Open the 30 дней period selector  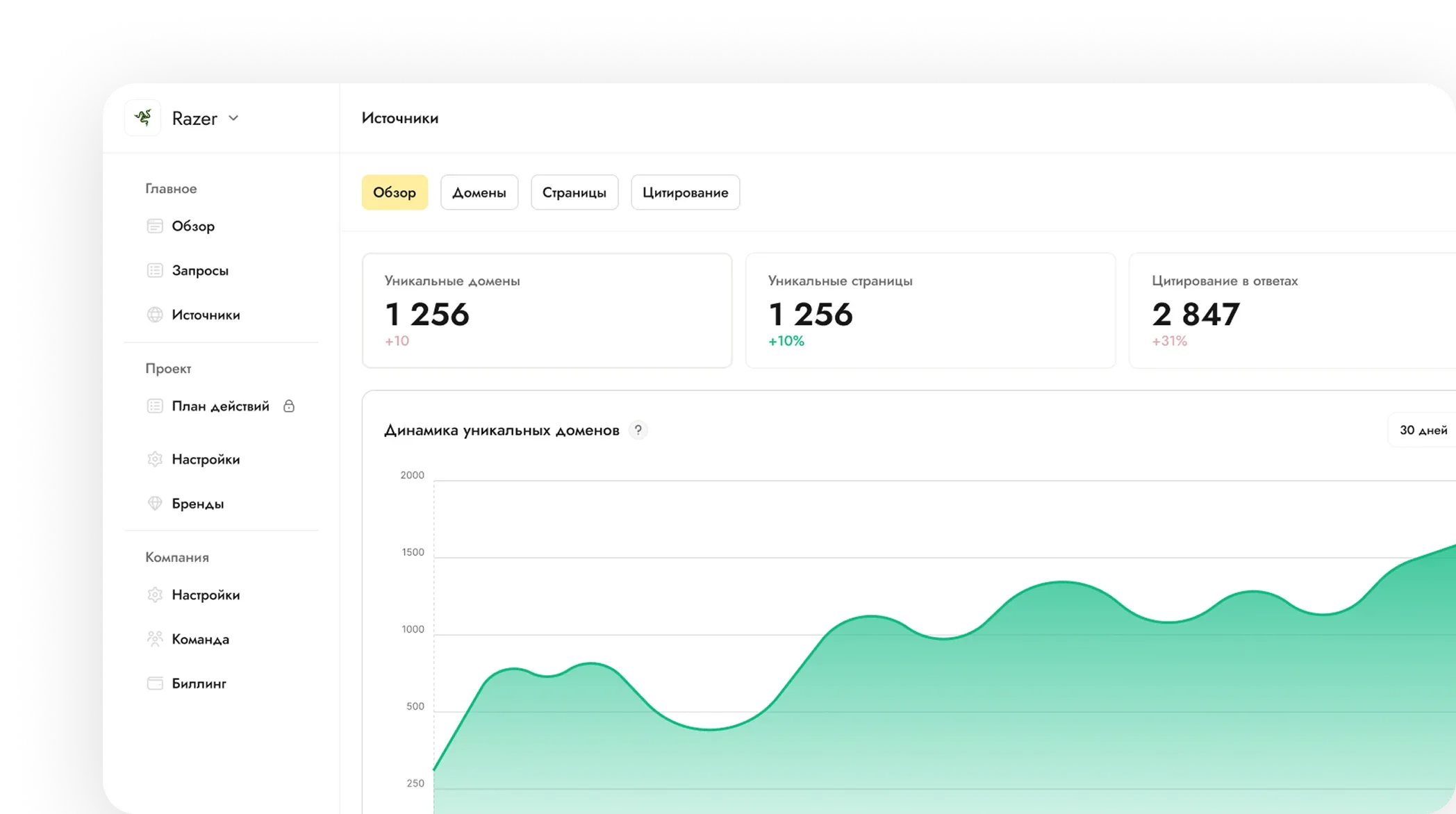(1423, 431)
